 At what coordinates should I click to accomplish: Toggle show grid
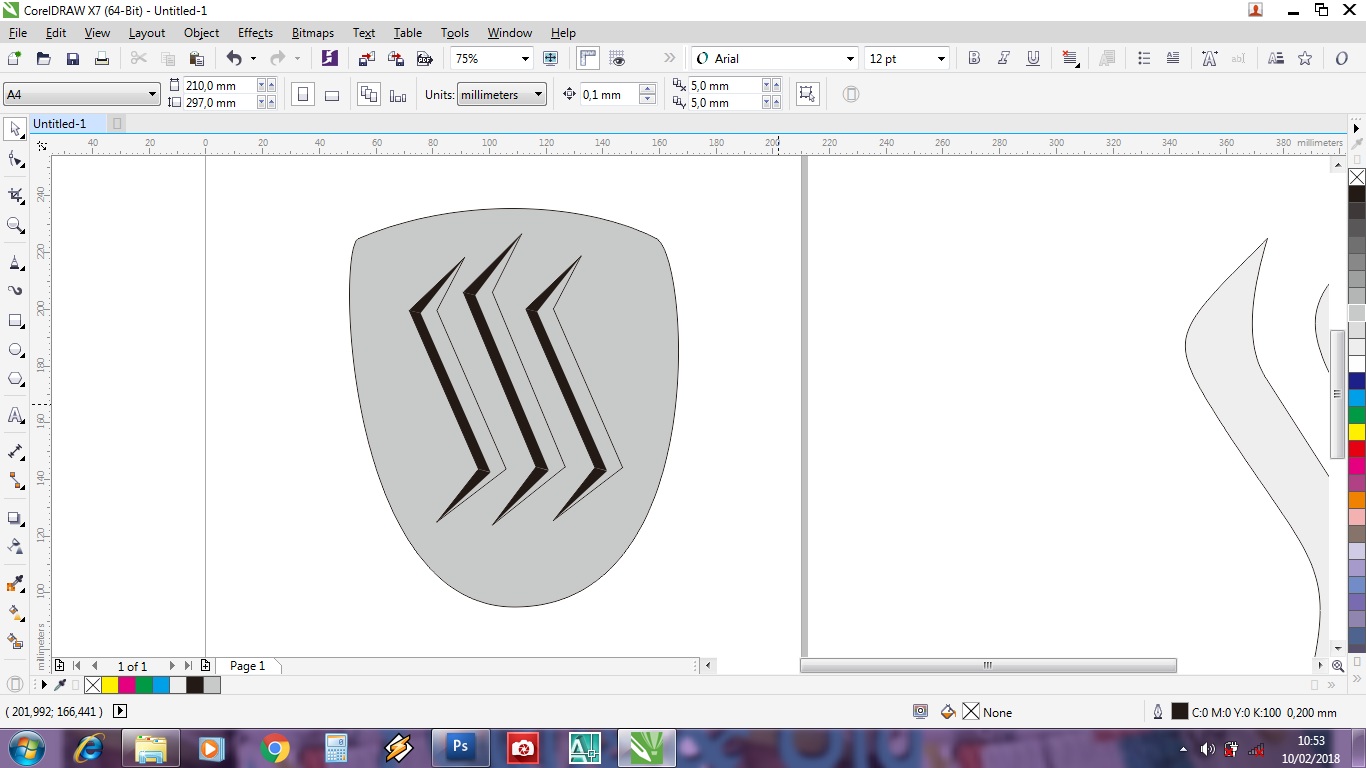coord(617,59)
